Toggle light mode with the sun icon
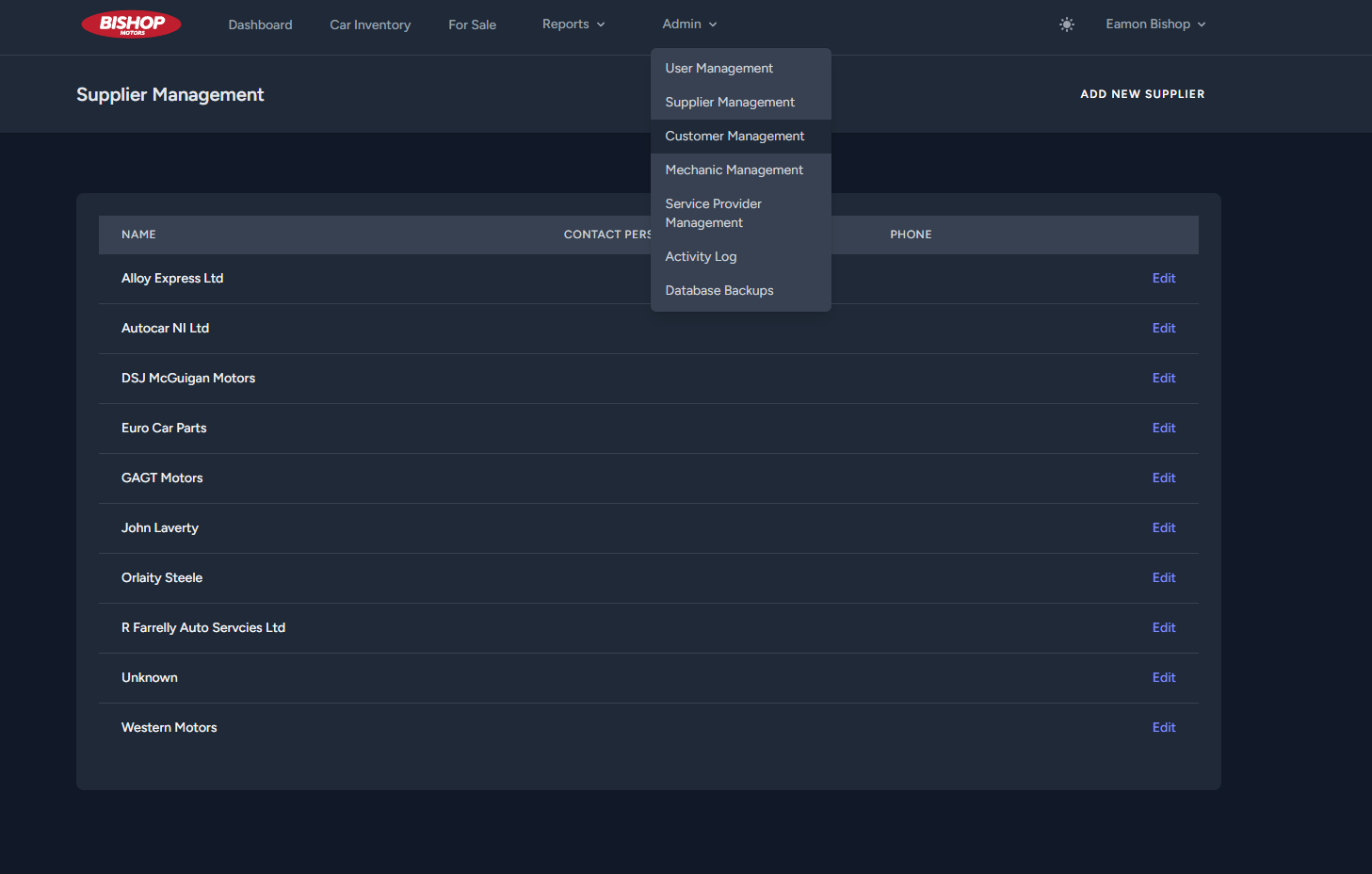Screen dimensions: 1372x874 tap(1066, 24)
